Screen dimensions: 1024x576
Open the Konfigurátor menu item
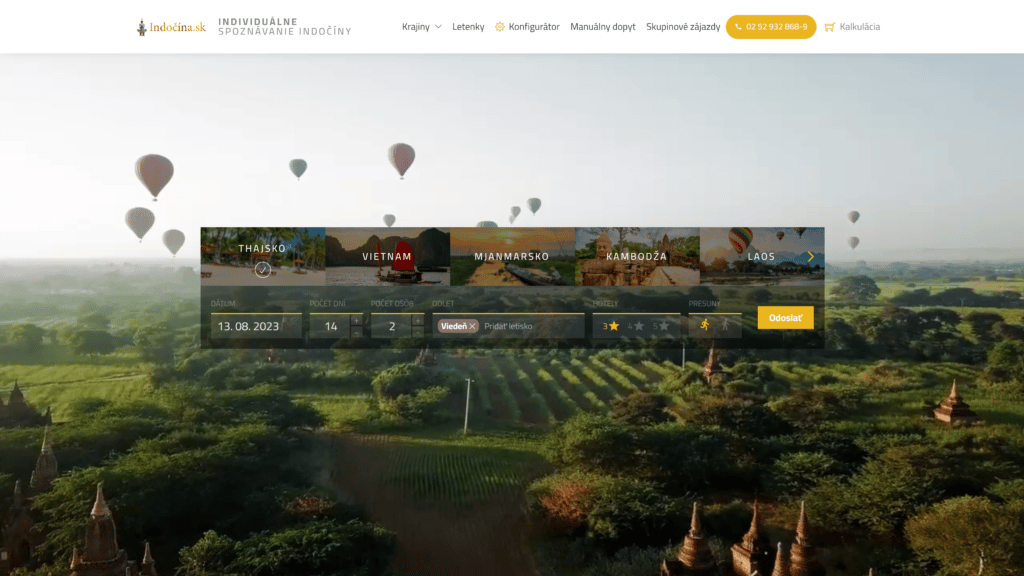(x=527, y=27)
